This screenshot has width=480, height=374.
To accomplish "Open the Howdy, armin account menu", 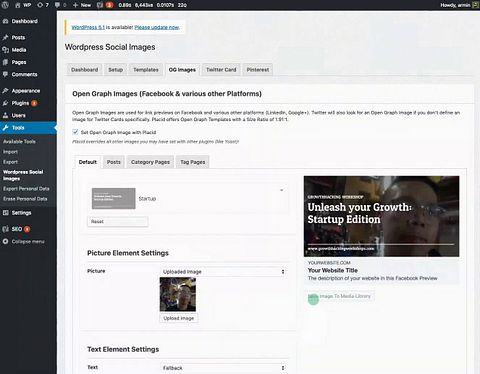I will (459, 5).
